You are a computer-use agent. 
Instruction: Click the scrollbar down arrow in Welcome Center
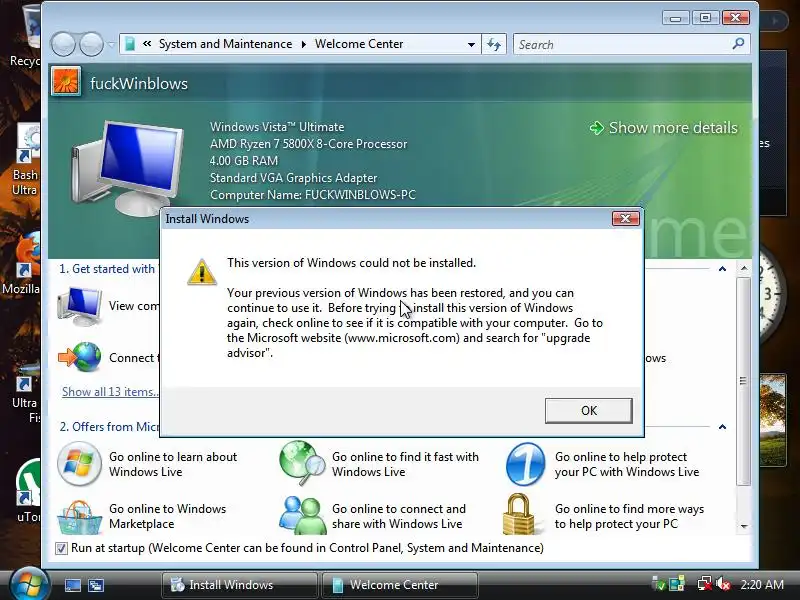pyautogui.click(x=744, y=527)
